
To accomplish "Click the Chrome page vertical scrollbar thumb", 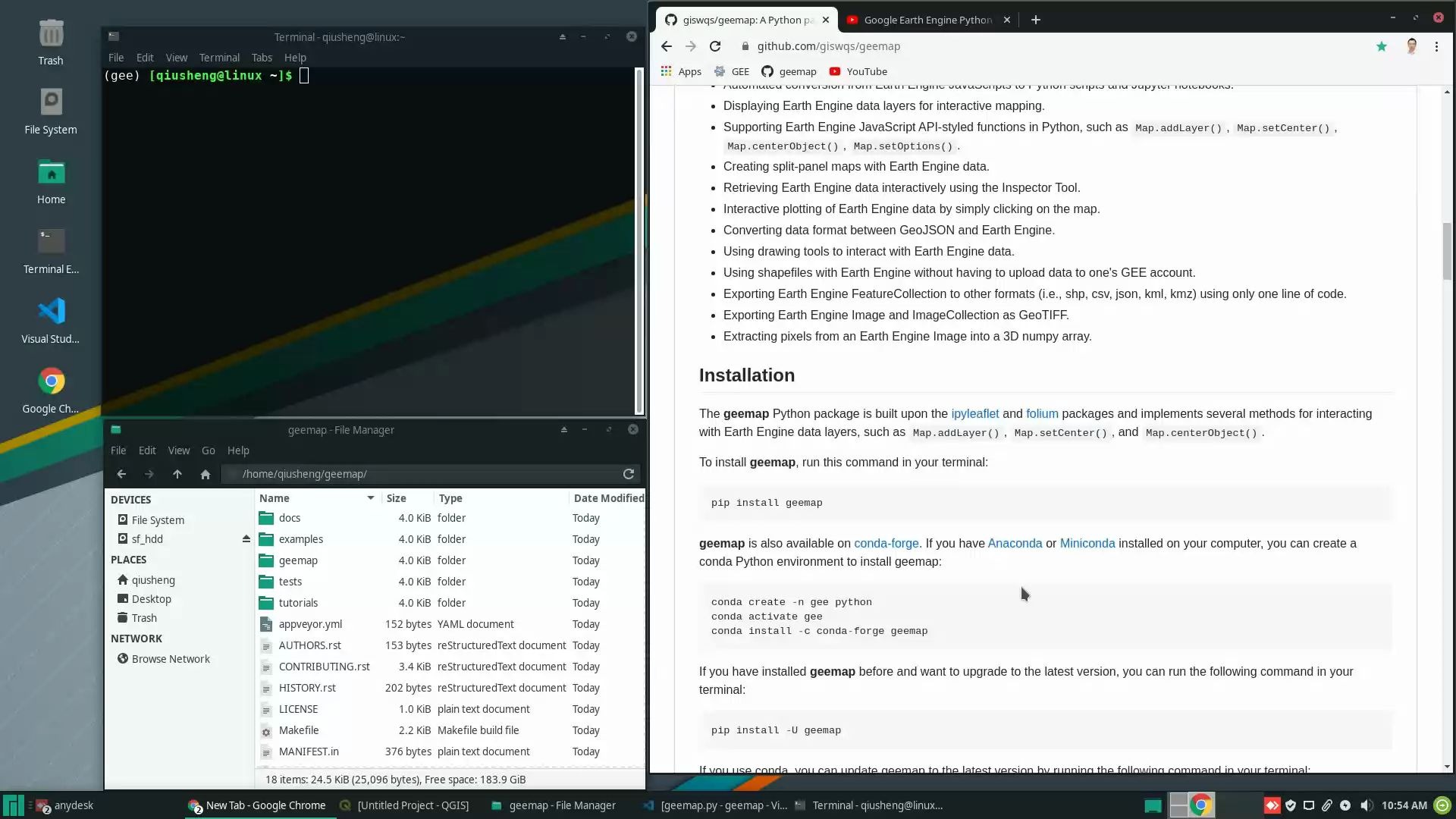I will point(1447,251).
